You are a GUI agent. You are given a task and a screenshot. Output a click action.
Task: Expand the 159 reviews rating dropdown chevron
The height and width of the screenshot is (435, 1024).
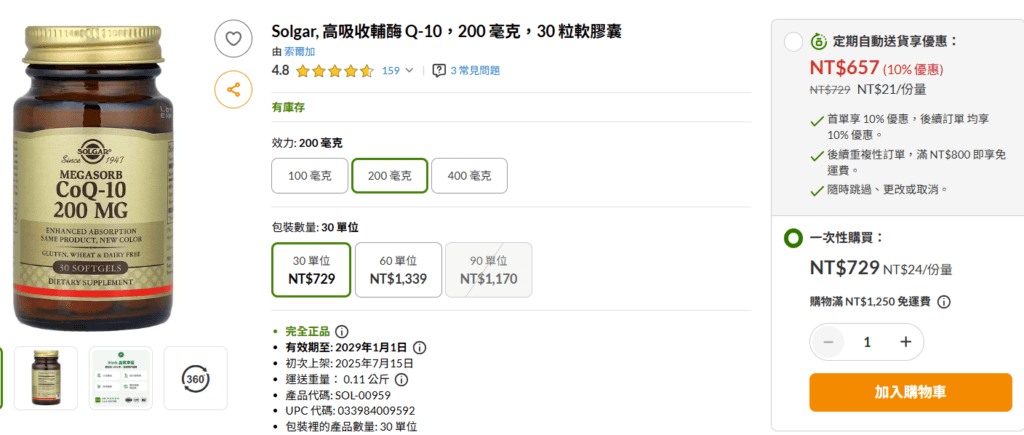pos(409,71)
